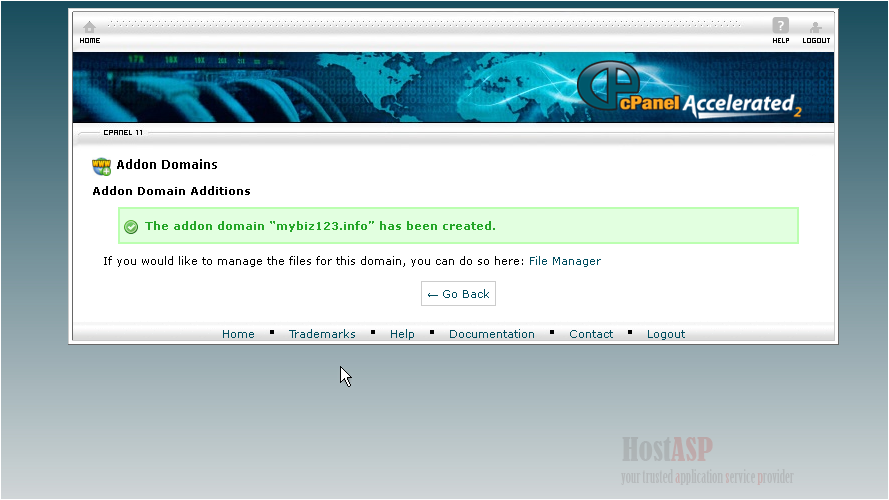Screen dimensions: 889x500
Task: Click the Addon Domain Additions subheading
Action: (x=171, y=191)
